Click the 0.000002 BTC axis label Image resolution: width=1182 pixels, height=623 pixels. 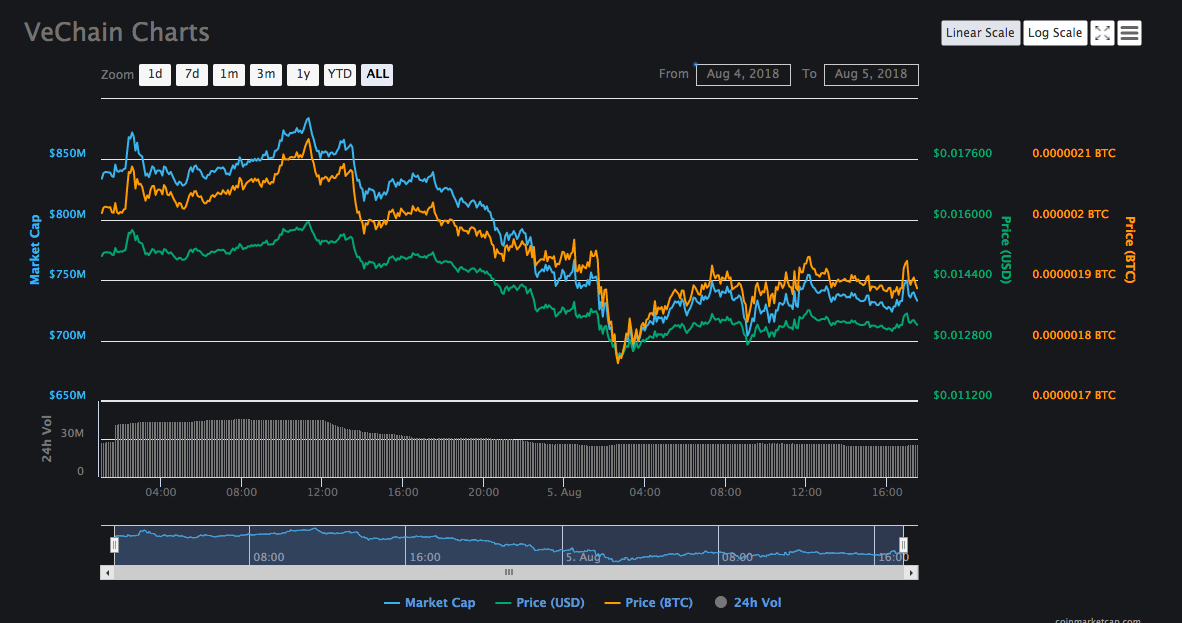tap(1070, 214)
